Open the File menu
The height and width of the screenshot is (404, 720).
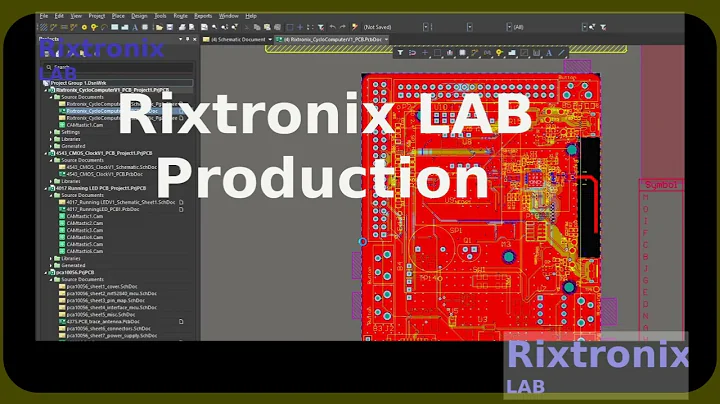[44, 16]
